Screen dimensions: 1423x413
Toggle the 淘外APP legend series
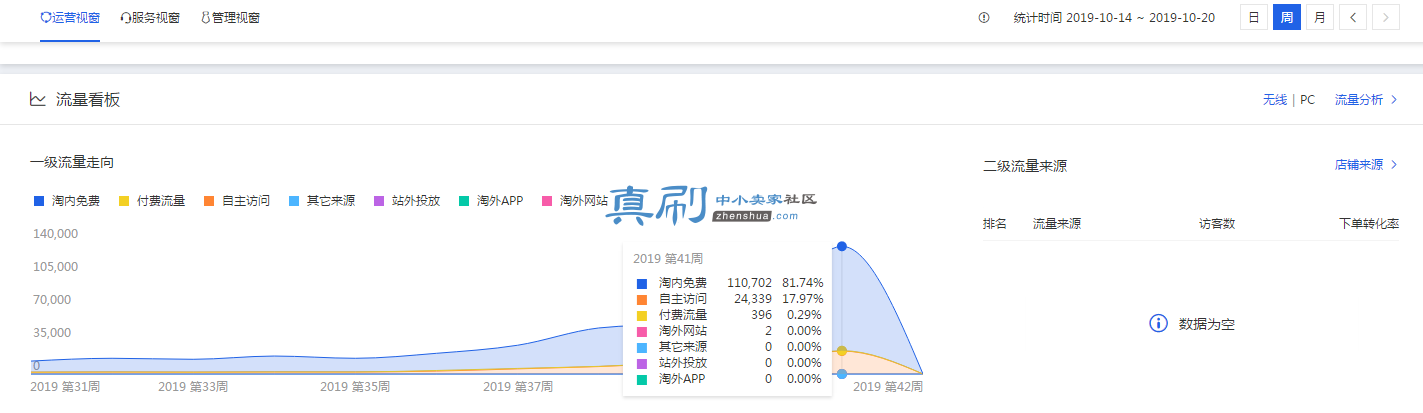[491, 201]
